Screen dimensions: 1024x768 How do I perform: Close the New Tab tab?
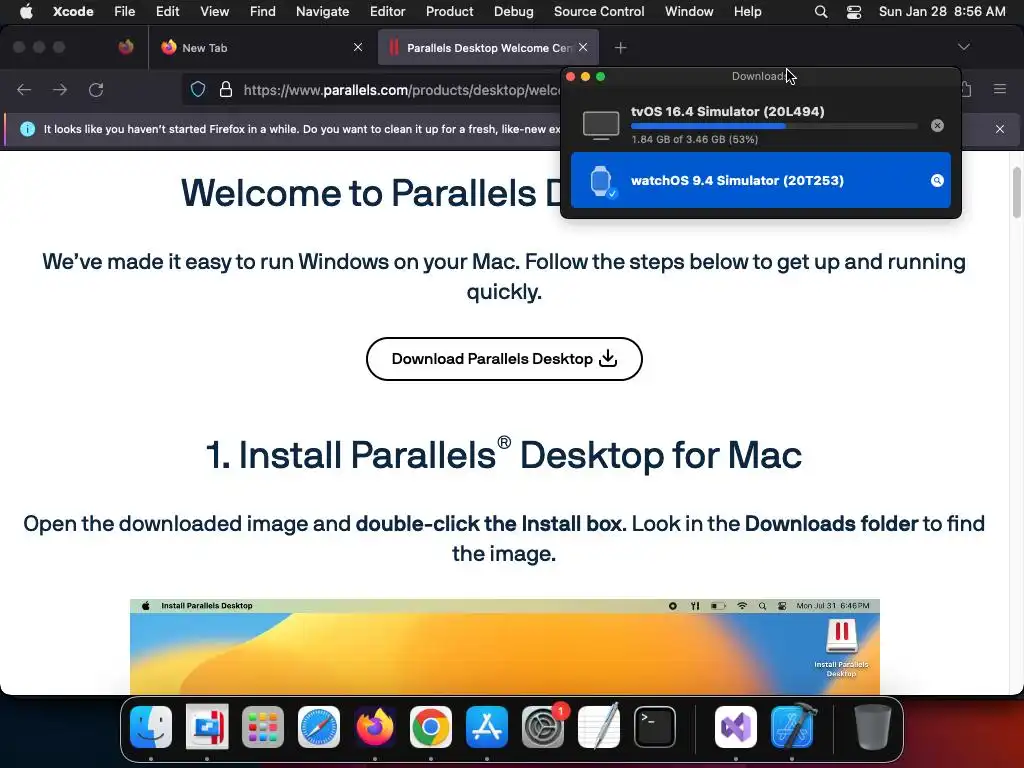(x=358, y=47)
